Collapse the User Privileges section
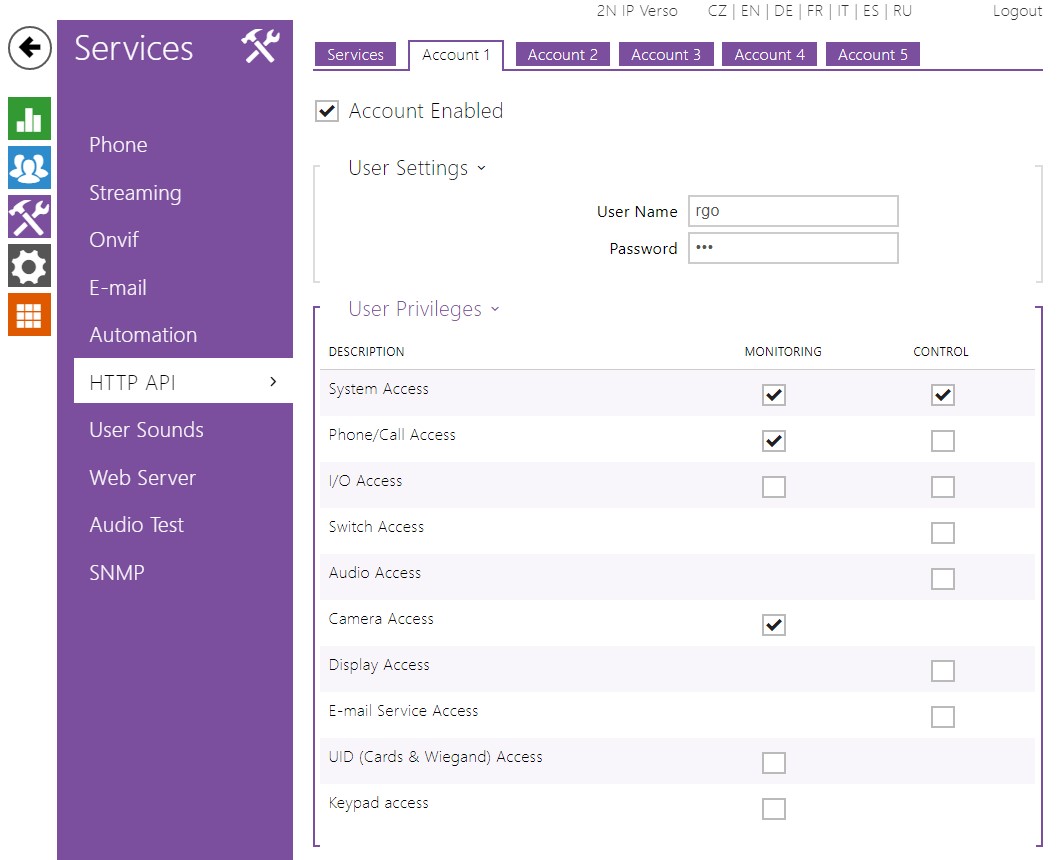The width and height of the screenshot is (1057, 860). point(494,309)
